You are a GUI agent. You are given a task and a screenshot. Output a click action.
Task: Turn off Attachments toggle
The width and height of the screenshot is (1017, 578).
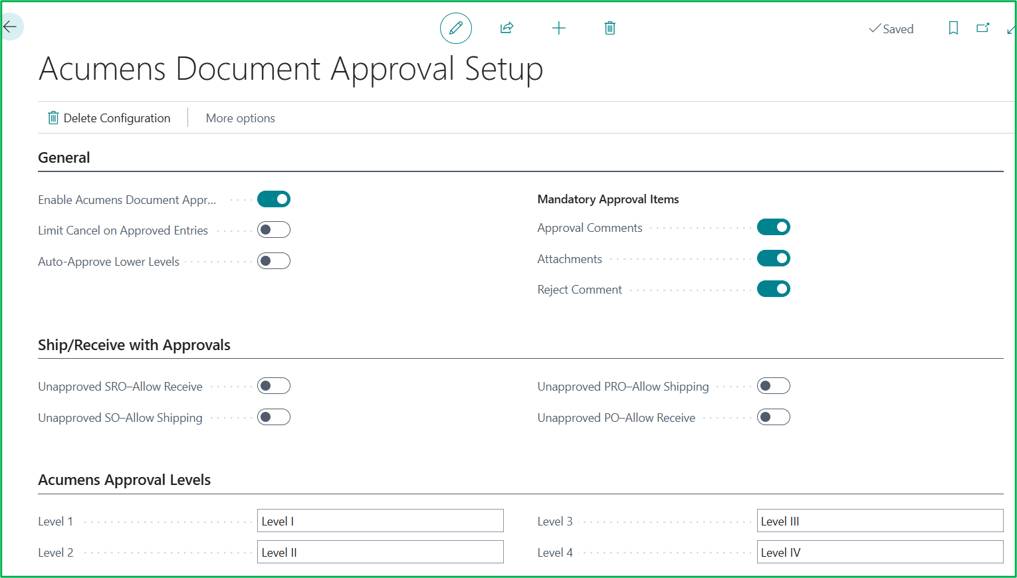[773, 258]
